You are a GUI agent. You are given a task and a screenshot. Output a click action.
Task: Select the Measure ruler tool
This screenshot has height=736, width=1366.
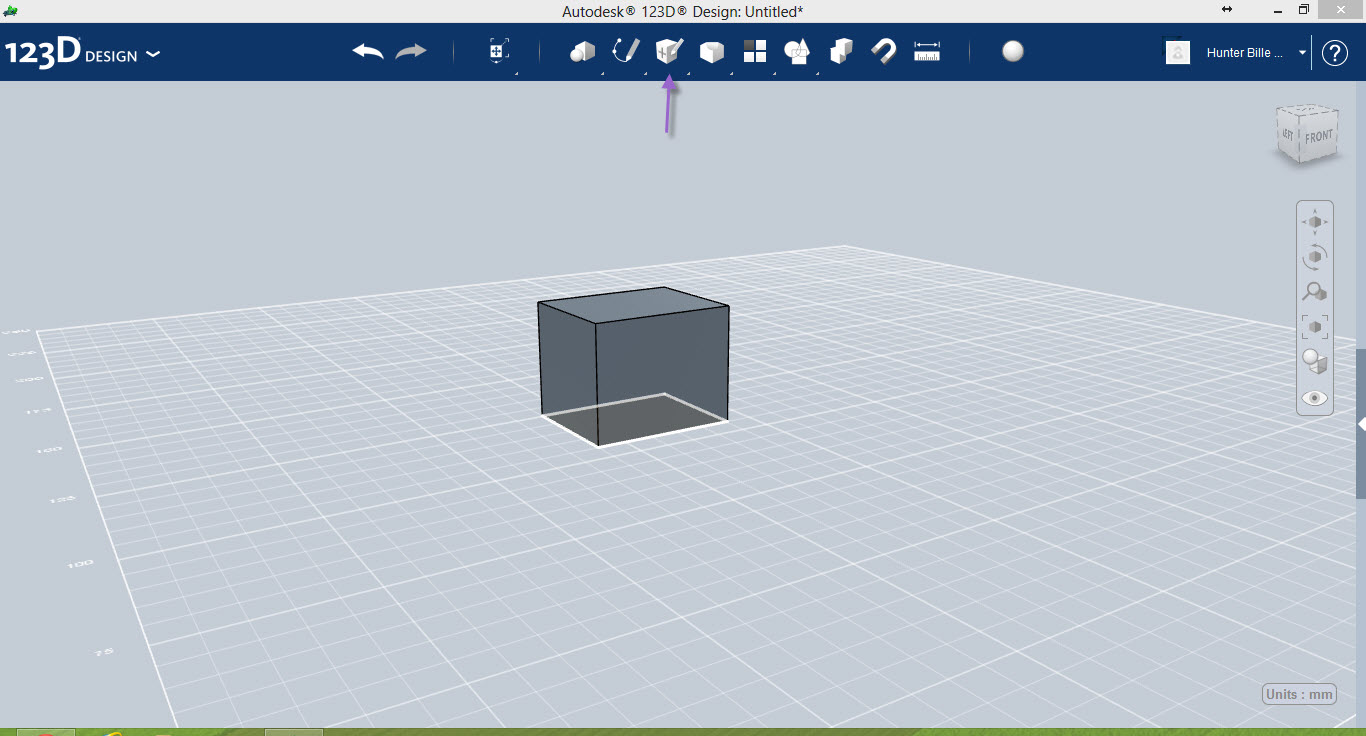[x=927, y=52]
